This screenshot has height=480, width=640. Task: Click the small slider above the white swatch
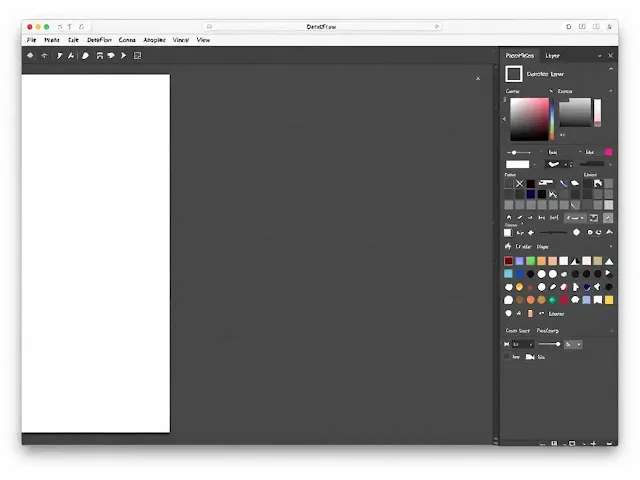pyautogui.click(x=518, y=152)
